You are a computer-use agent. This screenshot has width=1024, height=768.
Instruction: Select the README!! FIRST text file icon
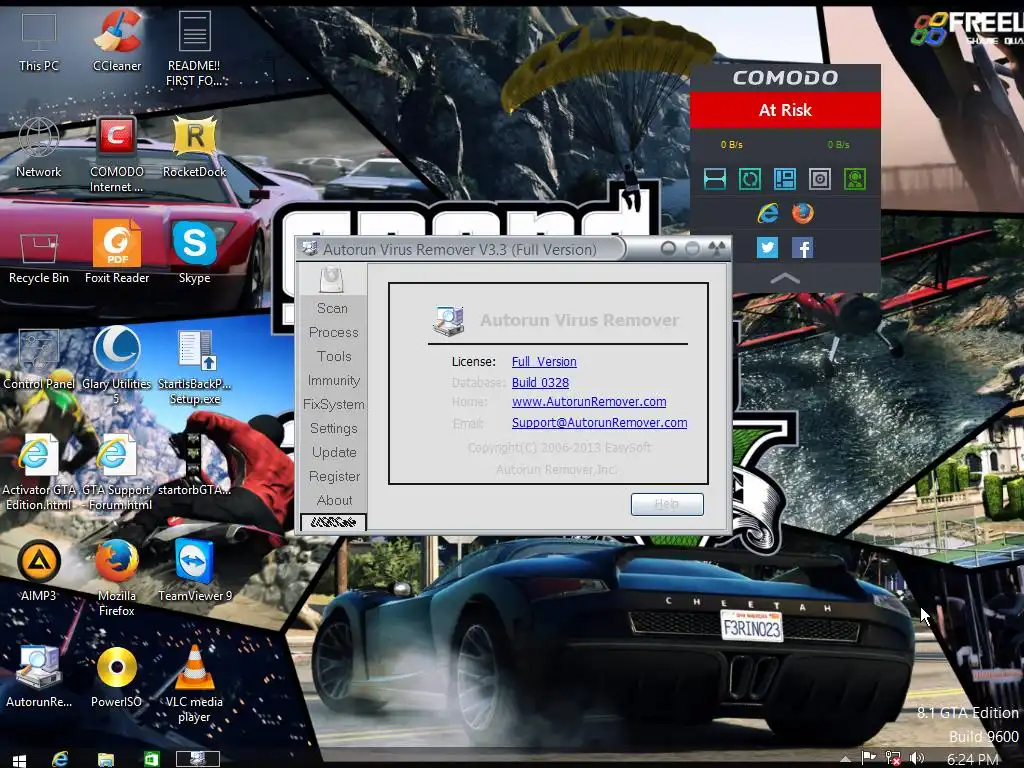pyautogui.click(x=194, y=49)
